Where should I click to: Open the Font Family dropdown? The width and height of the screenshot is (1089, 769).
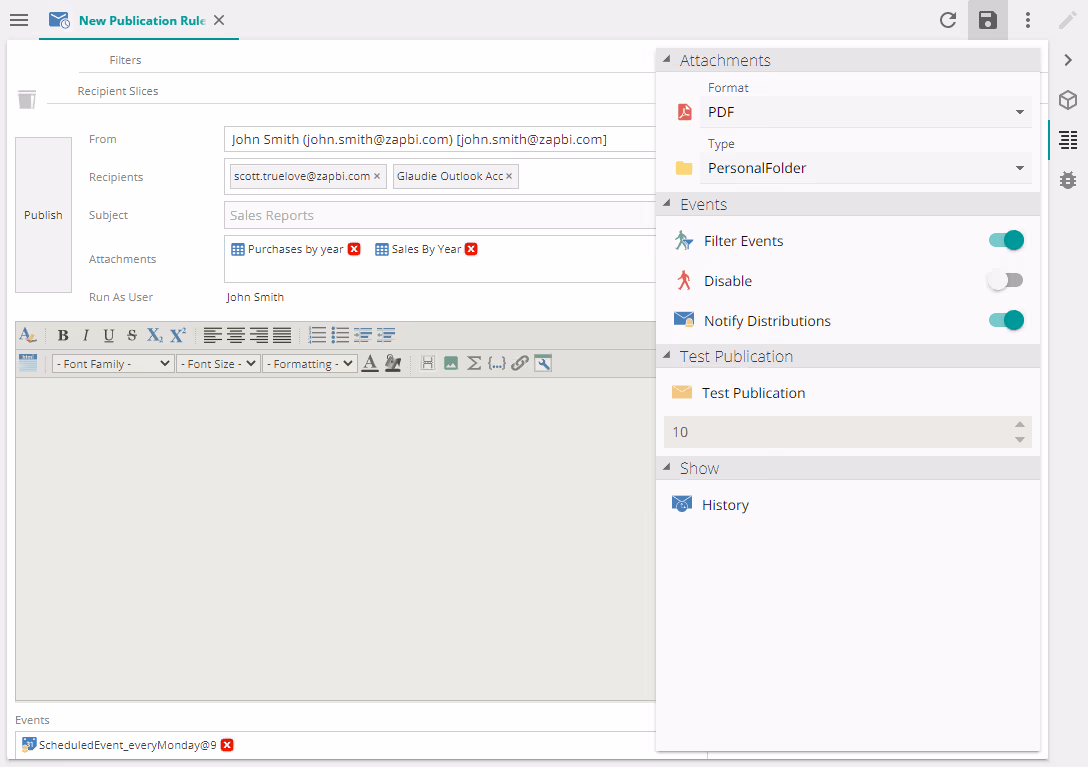pos(112,364)
